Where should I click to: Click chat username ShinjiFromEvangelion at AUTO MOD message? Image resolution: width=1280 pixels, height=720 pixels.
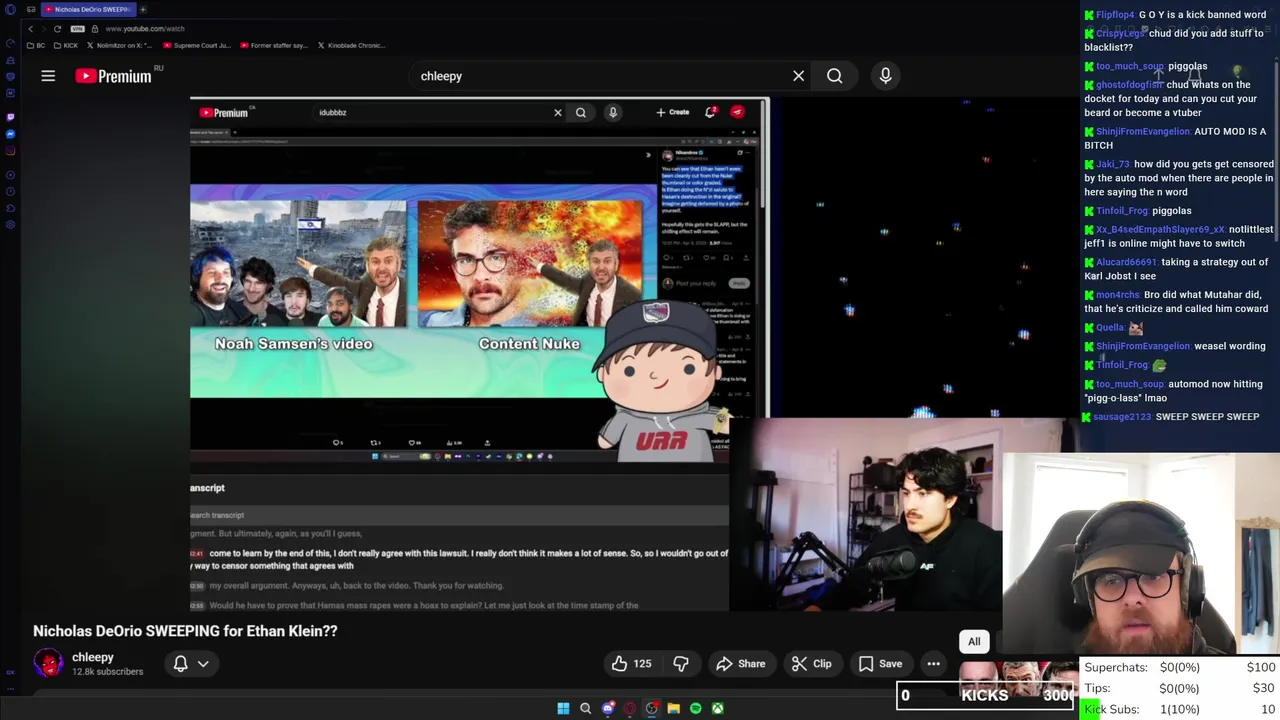[1143, 131]
